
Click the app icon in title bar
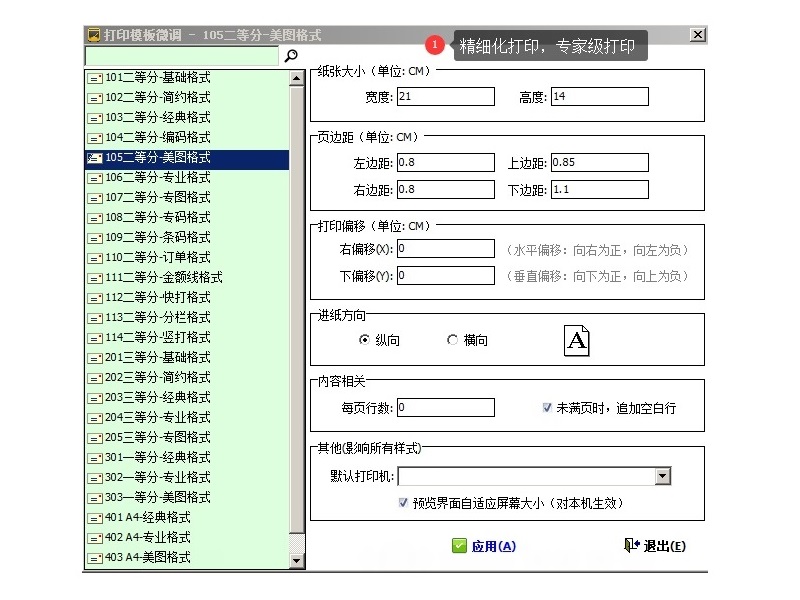(94, 35)
